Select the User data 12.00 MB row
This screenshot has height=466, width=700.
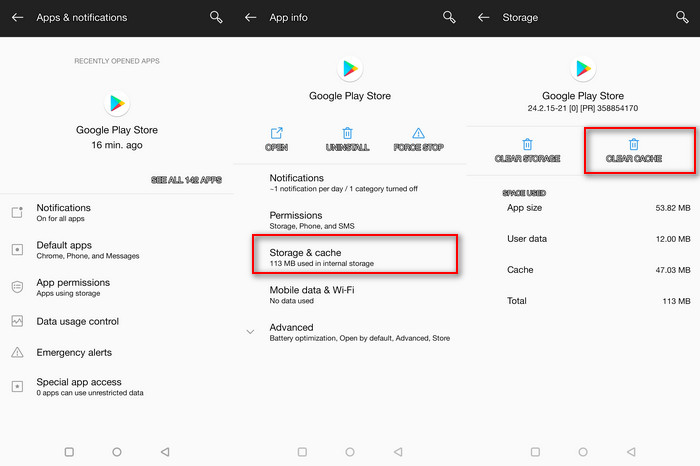click(x=598, y=239)
